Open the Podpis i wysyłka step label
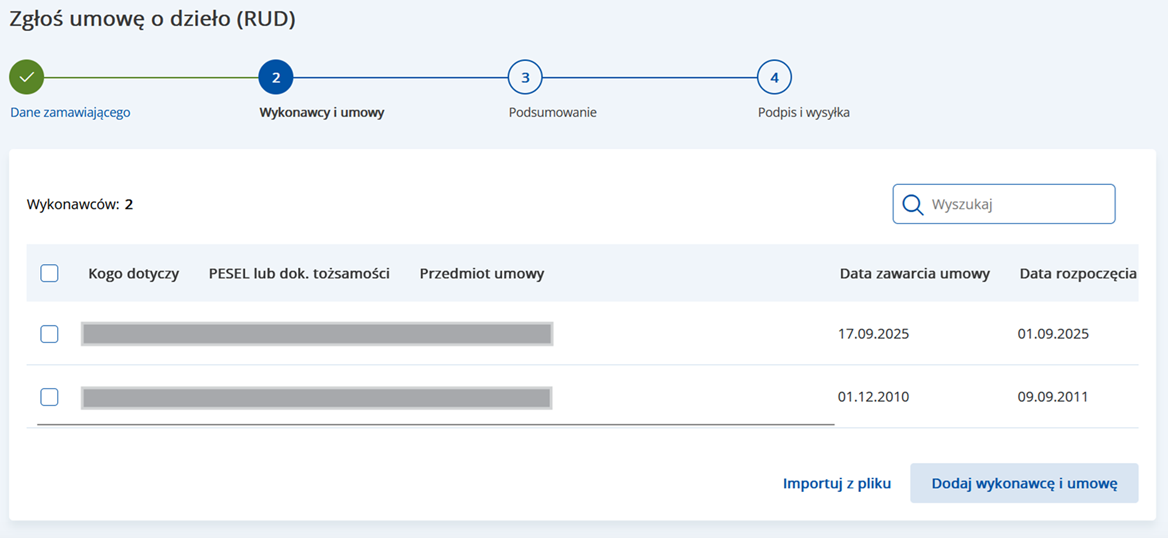The width and height of the screenshot is (1168, 538). (x=803, y=112)
